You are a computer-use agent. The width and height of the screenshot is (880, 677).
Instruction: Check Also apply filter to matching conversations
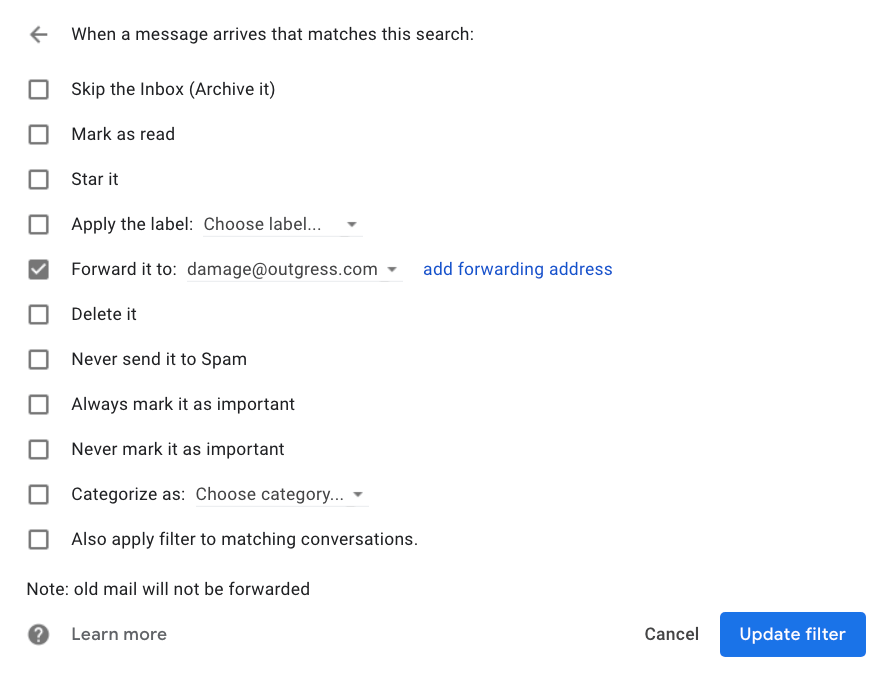tap(39, 539)
